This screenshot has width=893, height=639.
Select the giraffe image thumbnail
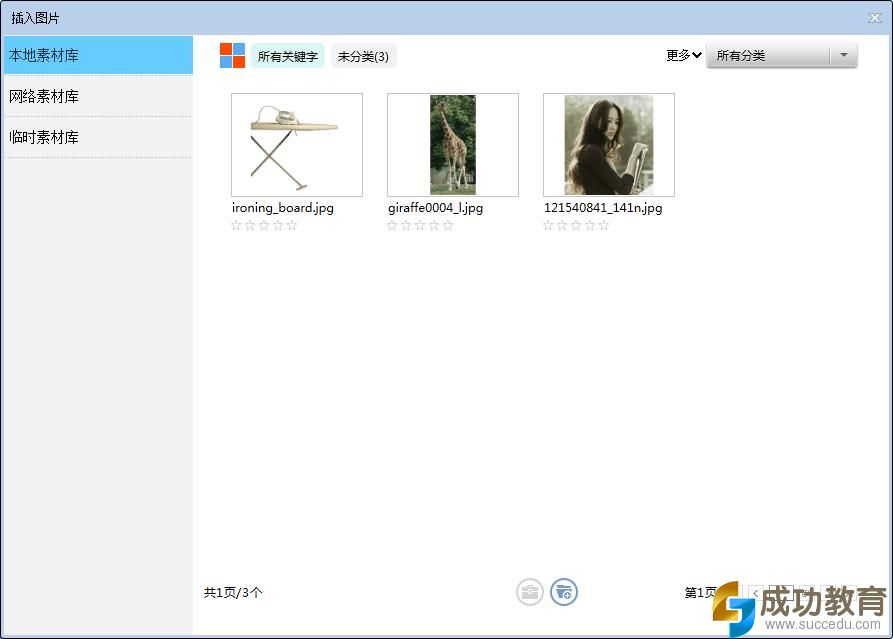[452, 145]
